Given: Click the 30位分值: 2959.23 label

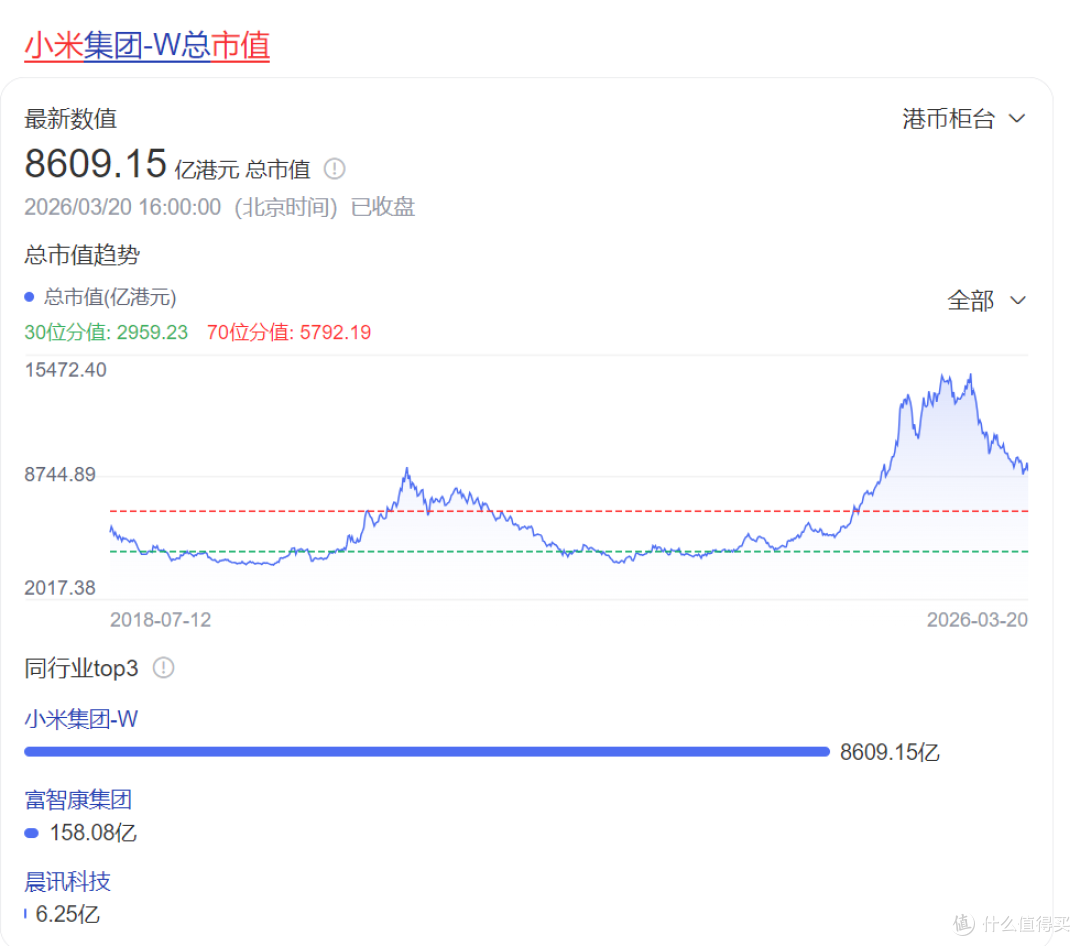Looking at the screenshot, I should [106, 332].
